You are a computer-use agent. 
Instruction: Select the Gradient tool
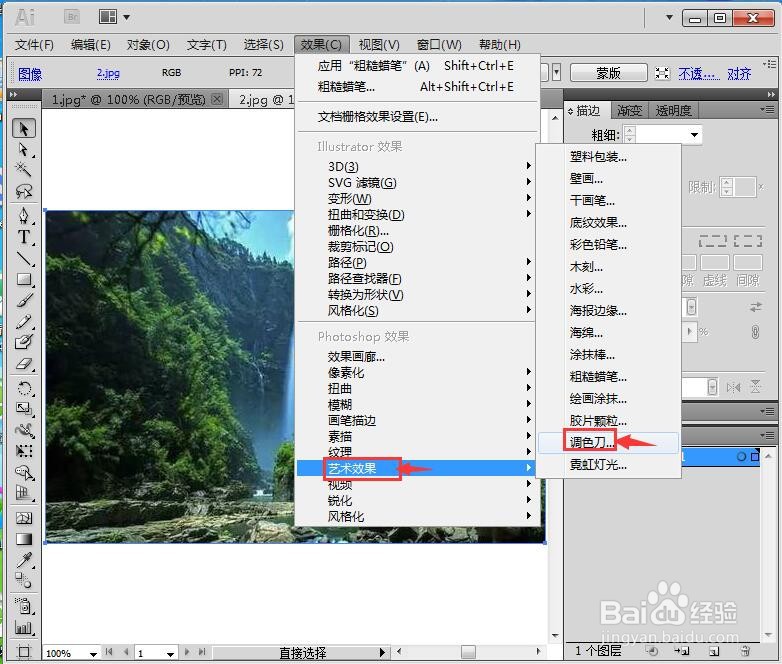(23, 539)
